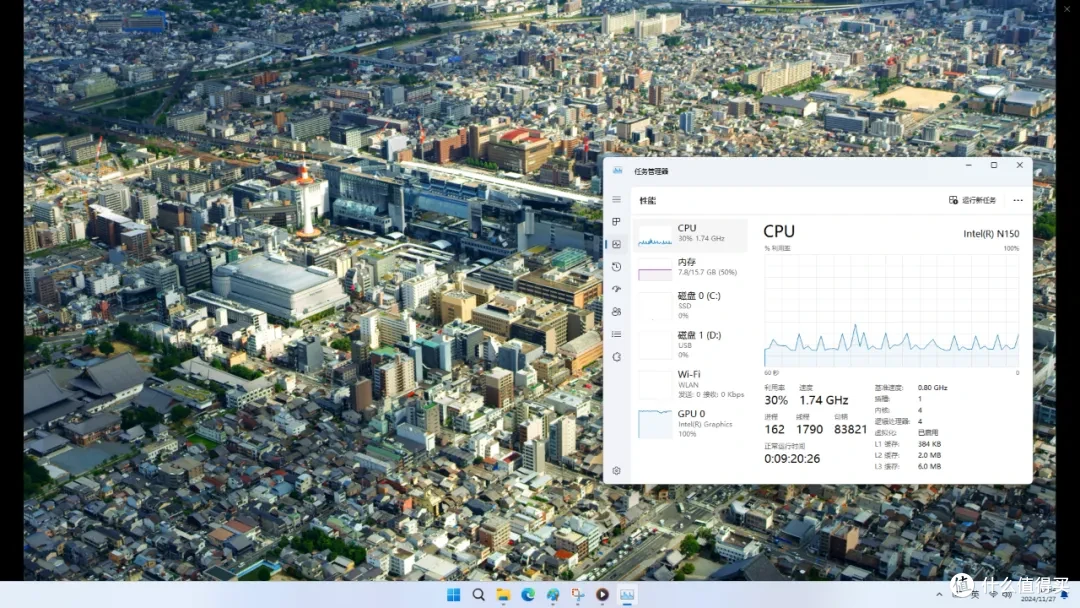1080x608 pixels.
Task: Expand the system tray hidden icons chevron
Action: point(939,595)
